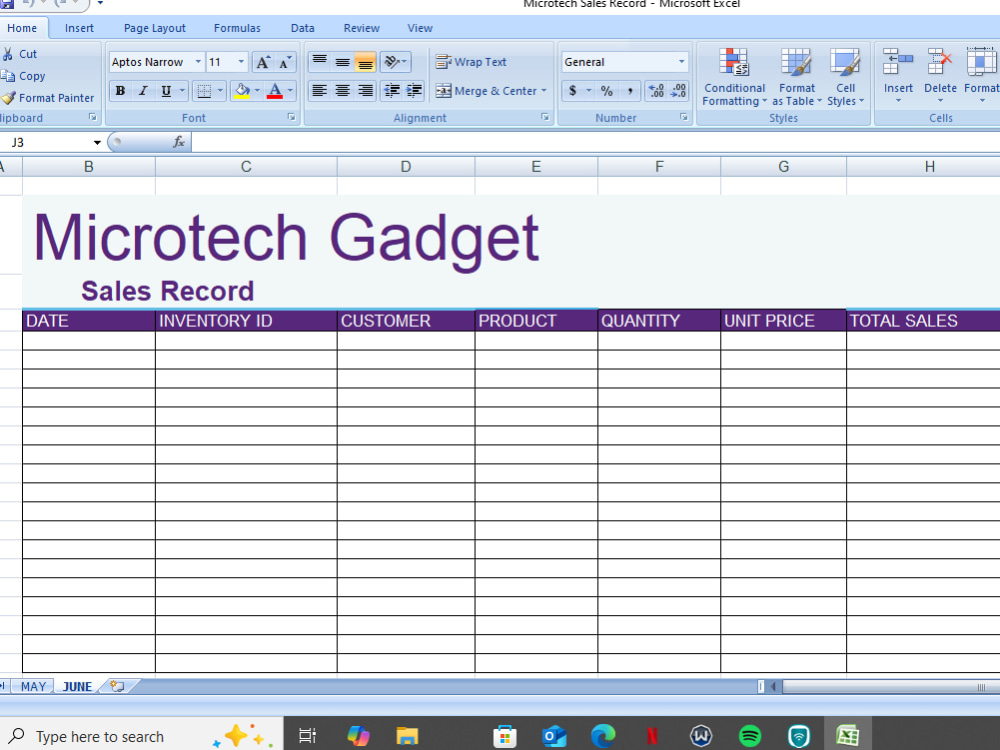Apply Comma Style format
Viewport: 1000px width, 750px height.
[x=629, y=91]
